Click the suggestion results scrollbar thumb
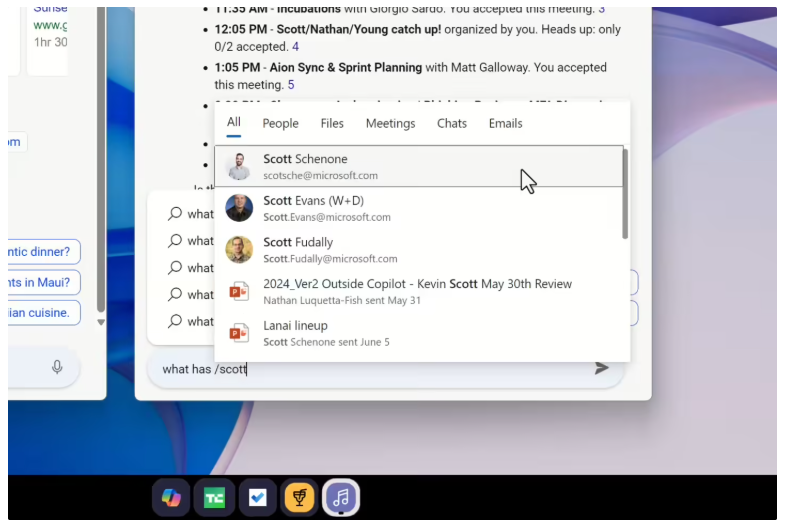This screenshot has height=525, width=785. click(x=625, y=193)
